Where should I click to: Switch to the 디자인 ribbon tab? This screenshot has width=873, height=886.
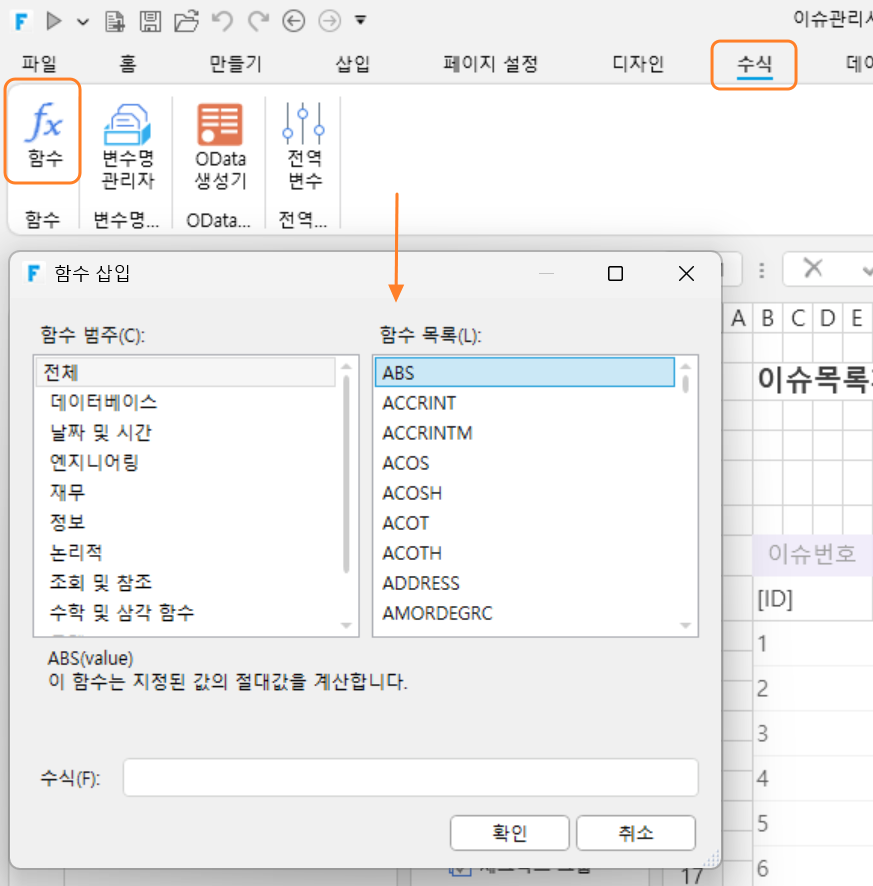(x=638, y=63)
